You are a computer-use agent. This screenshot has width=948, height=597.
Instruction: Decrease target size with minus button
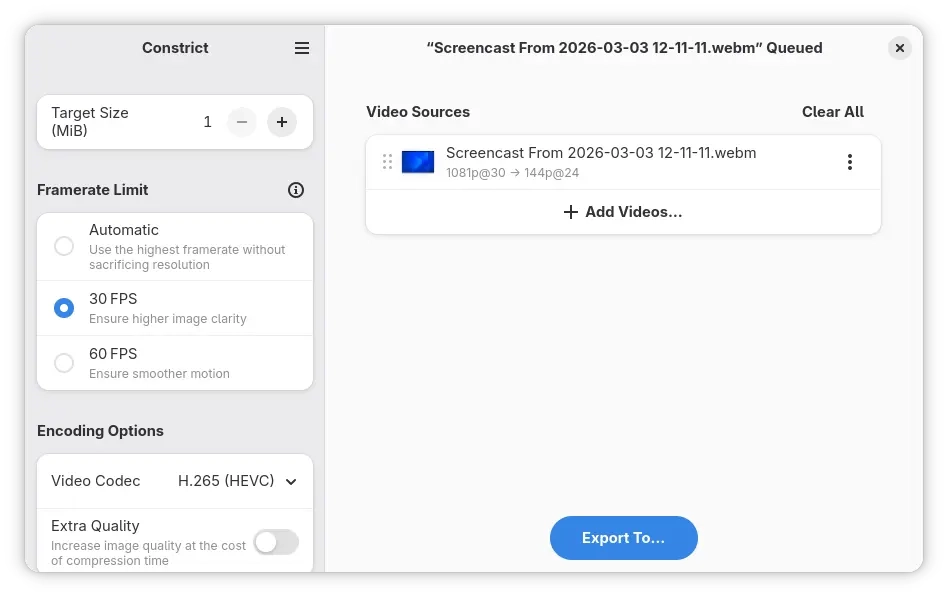point(242,122)
